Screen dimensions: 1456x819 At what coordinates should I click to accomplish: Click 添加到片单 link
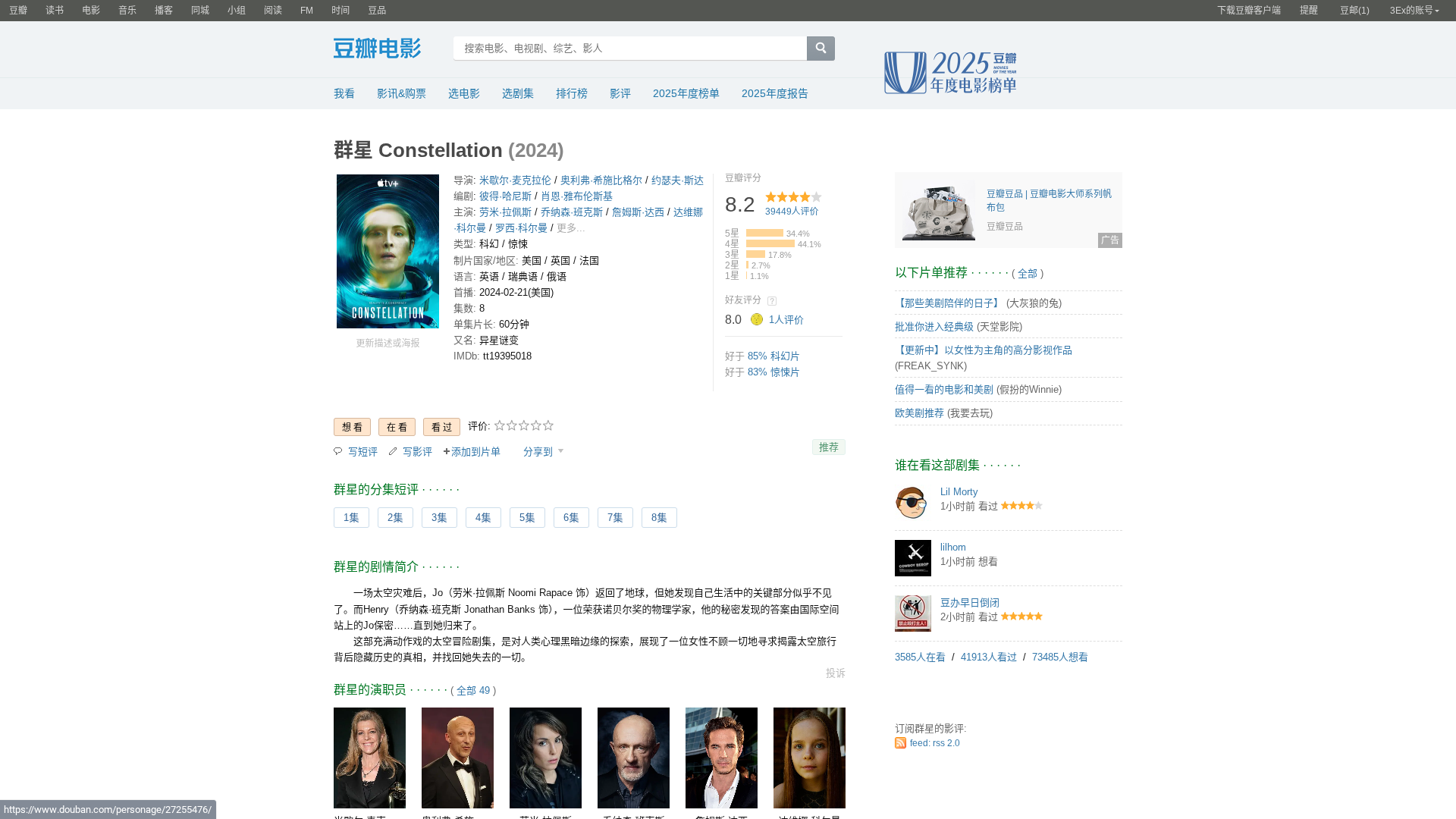click(x=472, y=452)
